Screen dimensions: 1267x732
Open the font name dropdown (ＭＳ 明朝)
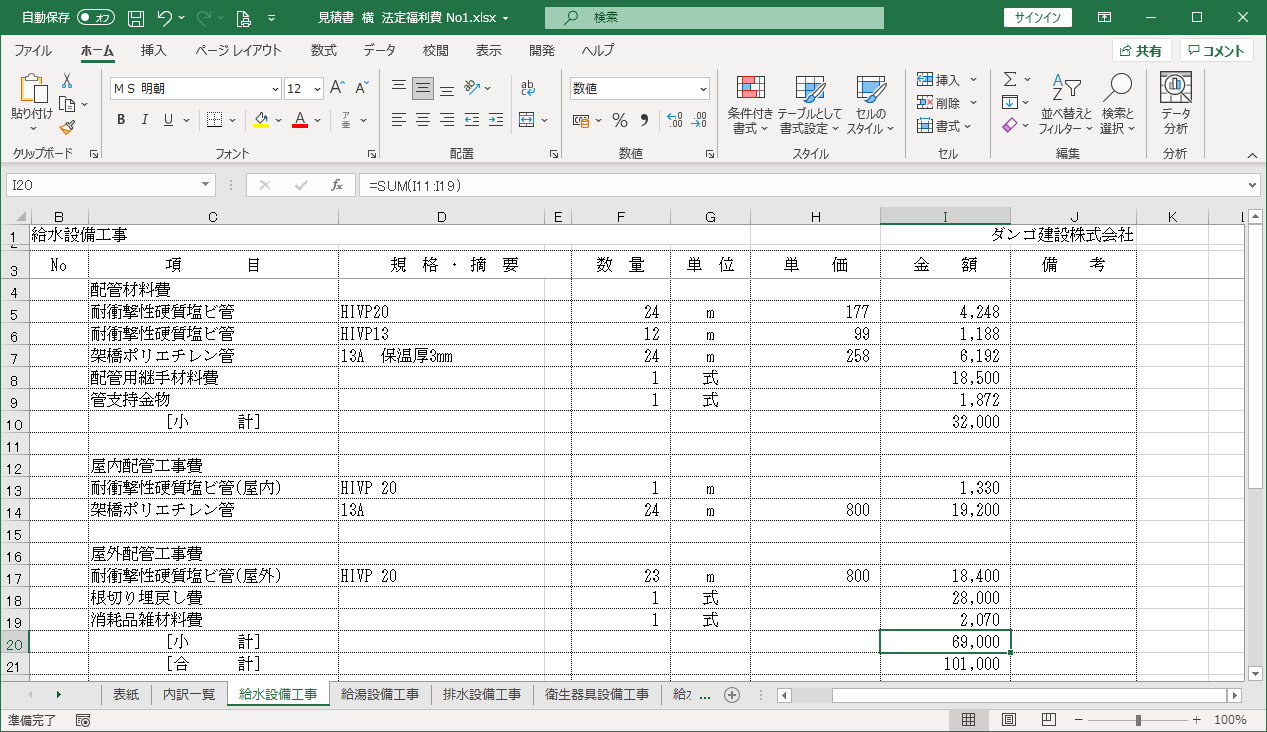(x=274, y=89)
